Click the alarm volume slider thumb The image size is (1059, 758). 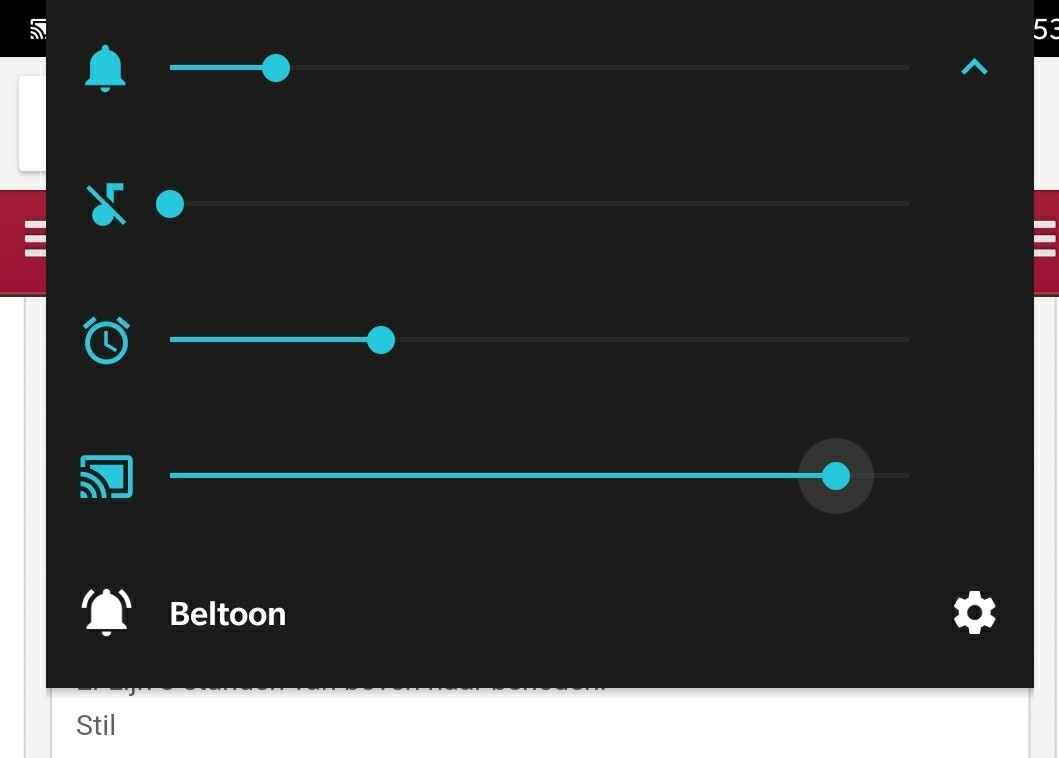pyautogui.click(x=381, y=340)
